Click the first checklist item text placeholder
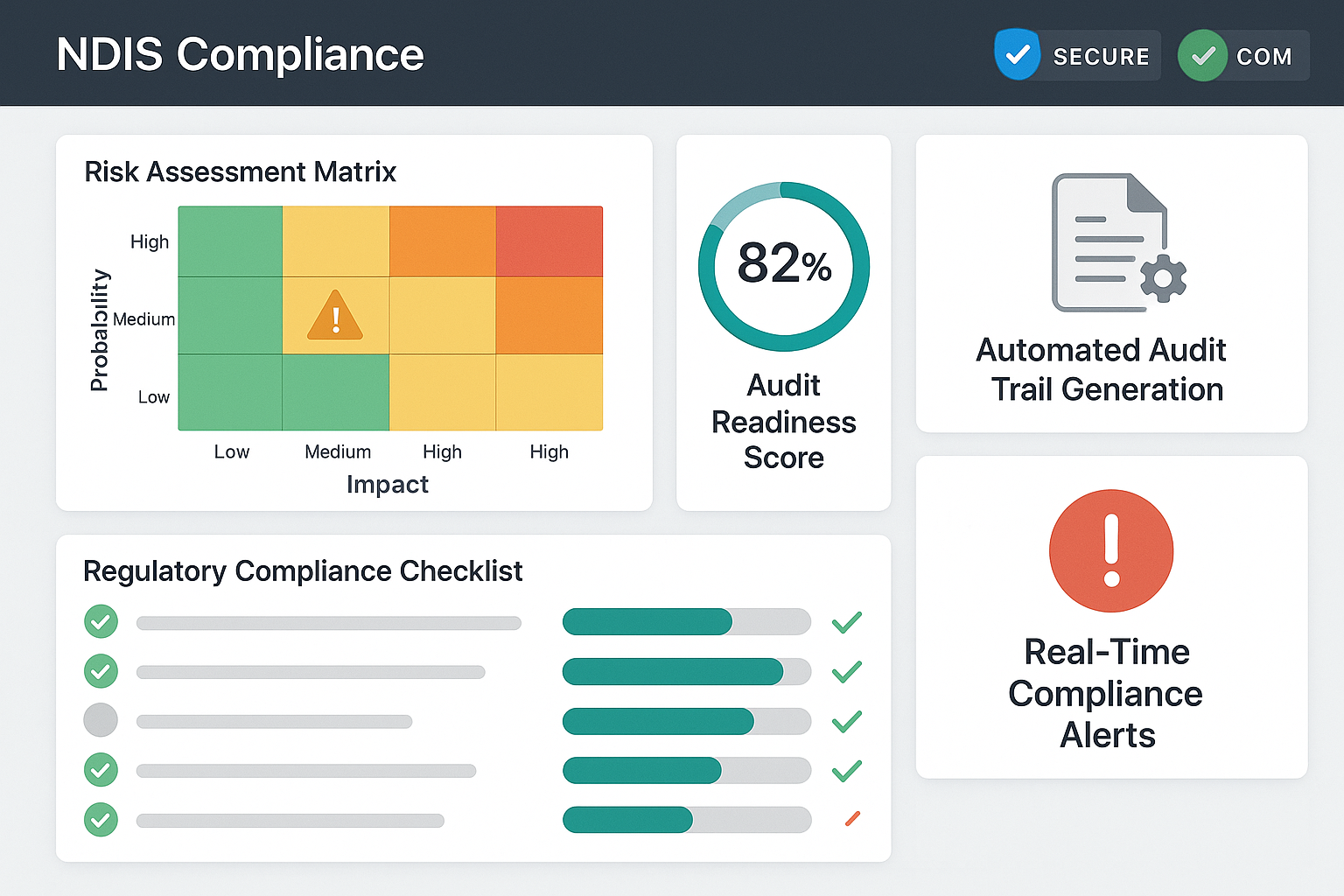Viewport: 1344px width, 896px height. [x=329, y=623]
